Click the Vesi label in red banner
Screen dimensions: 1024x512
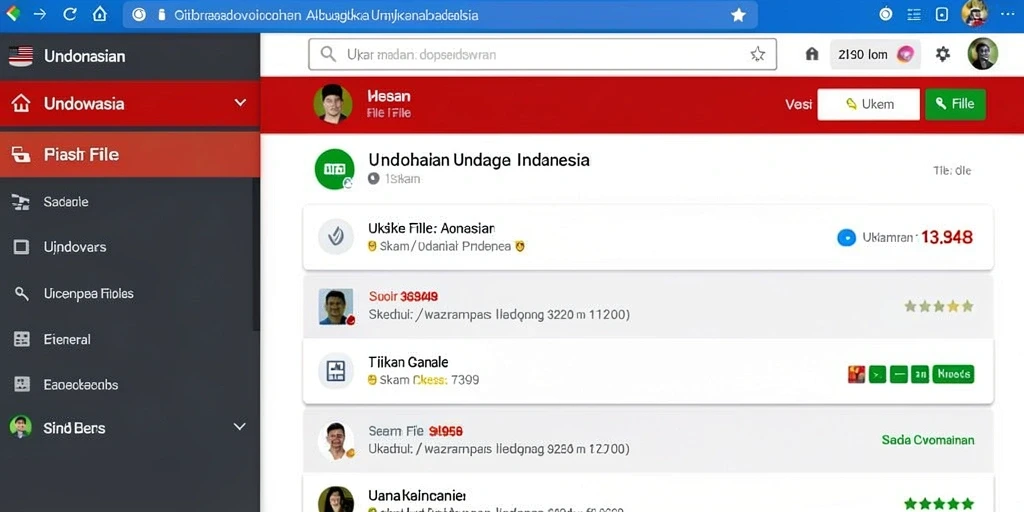(798, 104)
